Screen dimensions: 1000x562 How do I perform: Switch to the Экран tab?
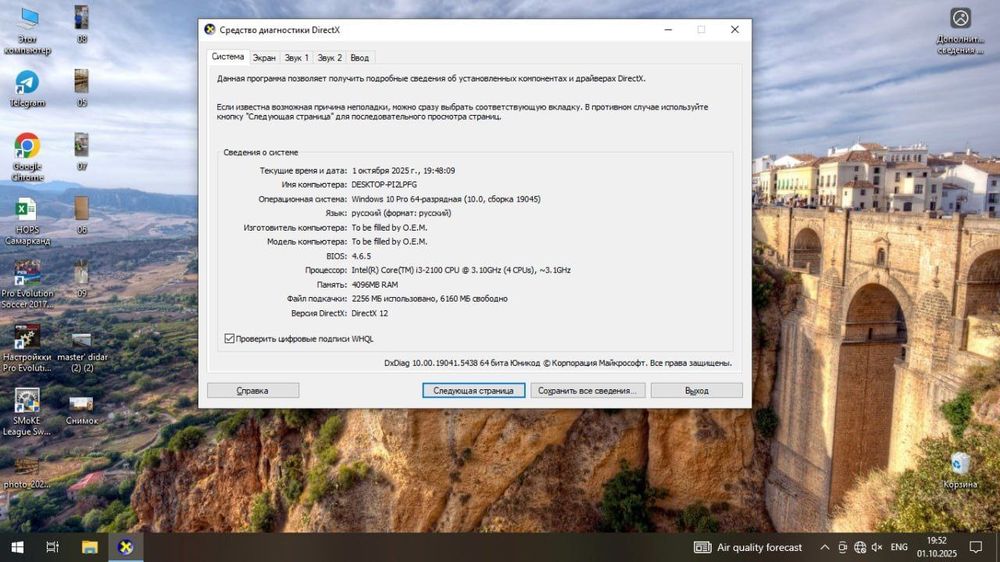click(264, 57)
